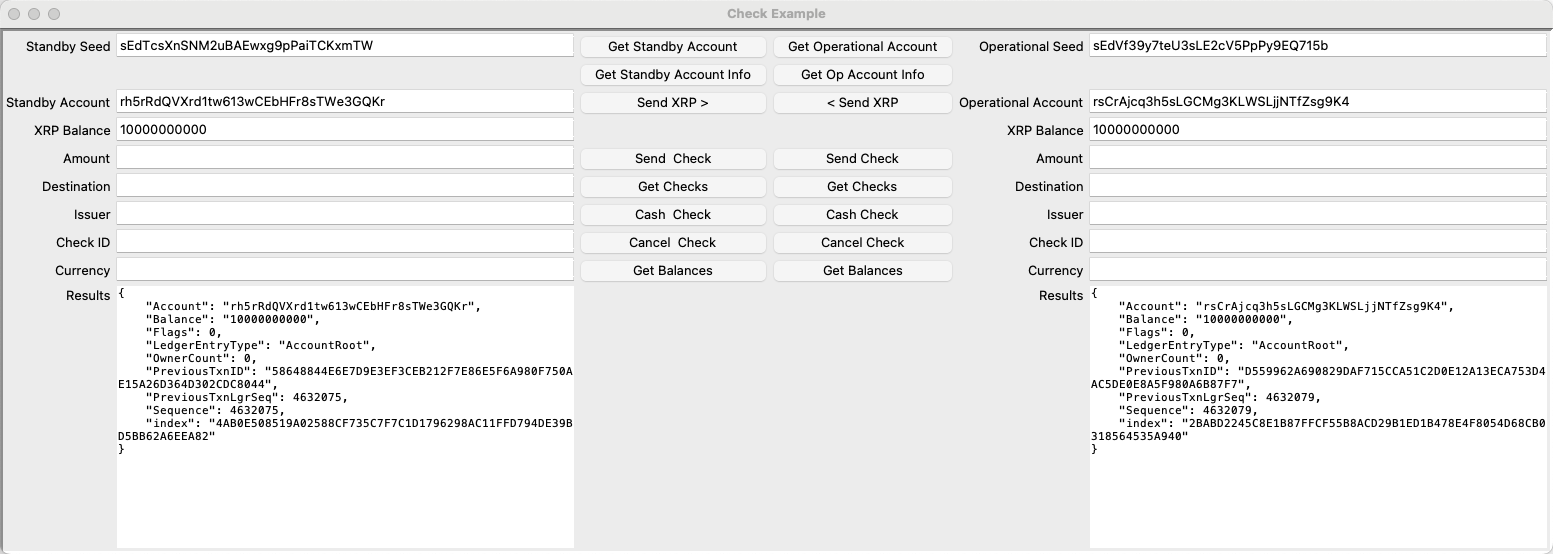Click the operational Currency field
Viewport: 1553px width, 554px height.
point(1317,270)
